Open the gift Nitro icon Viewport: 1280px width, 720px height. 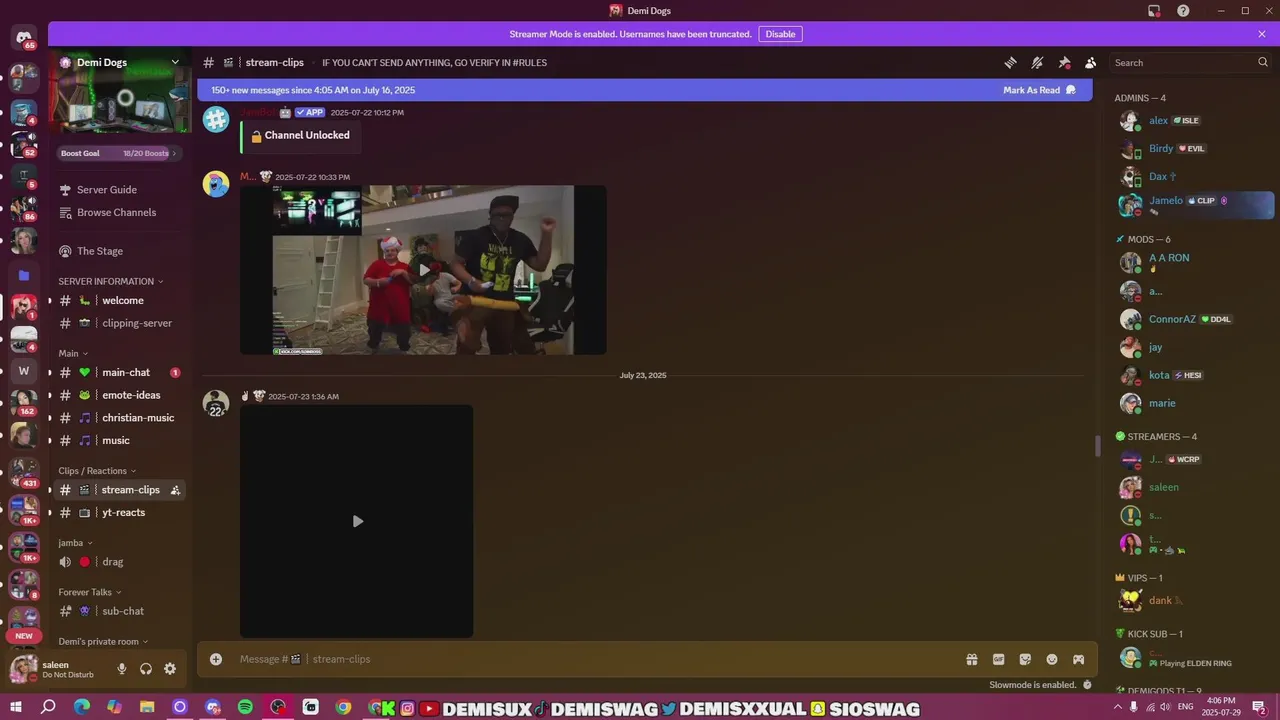tap(971, 659)
